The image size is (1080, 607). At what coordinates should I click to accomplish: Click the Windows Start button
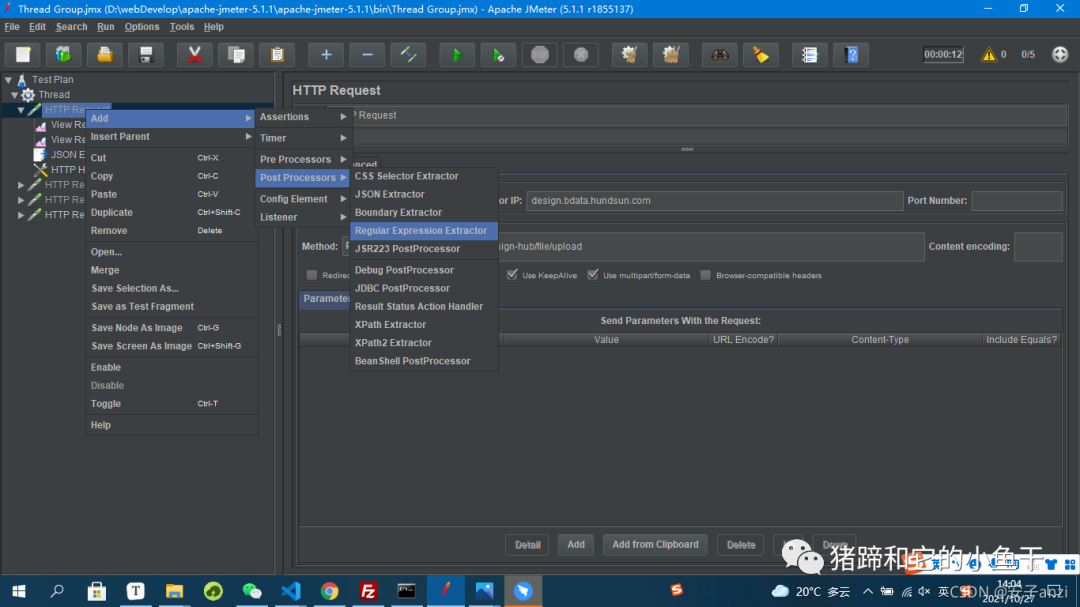point(19,591)
